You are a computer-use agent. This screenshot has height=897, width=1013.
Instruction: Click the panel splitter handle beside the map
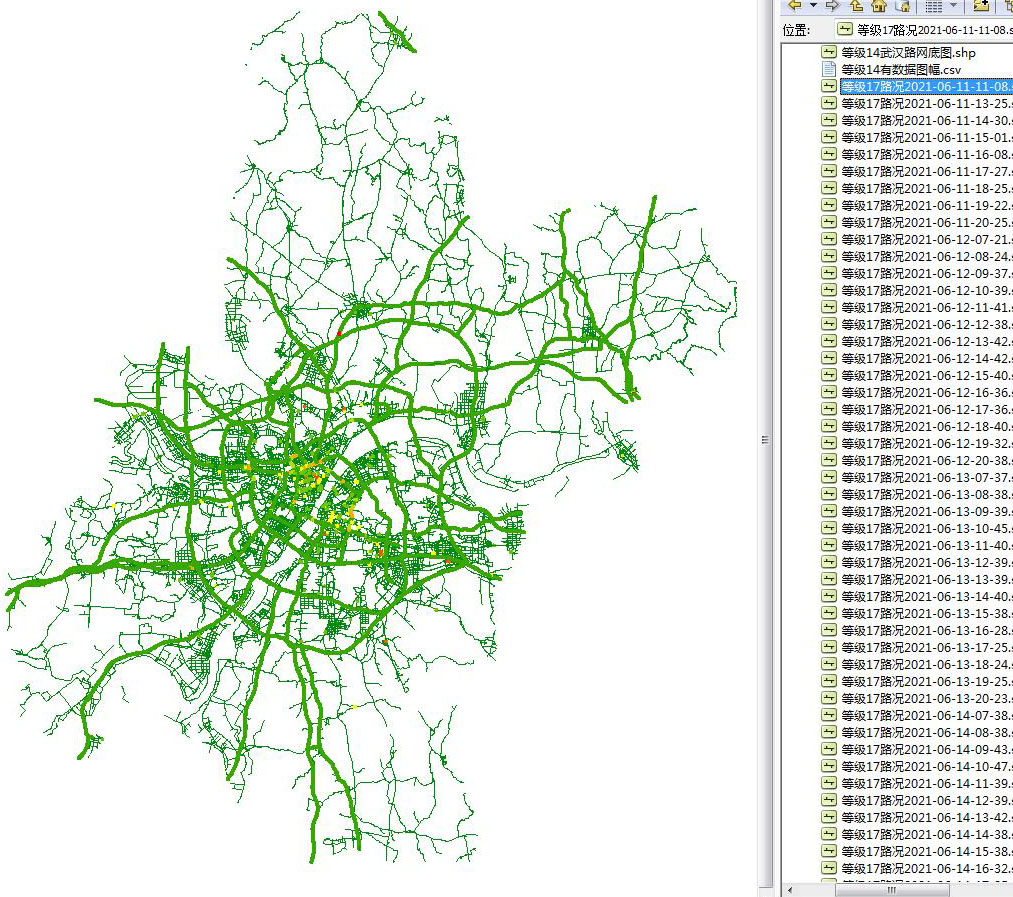[x=765, y=440]
